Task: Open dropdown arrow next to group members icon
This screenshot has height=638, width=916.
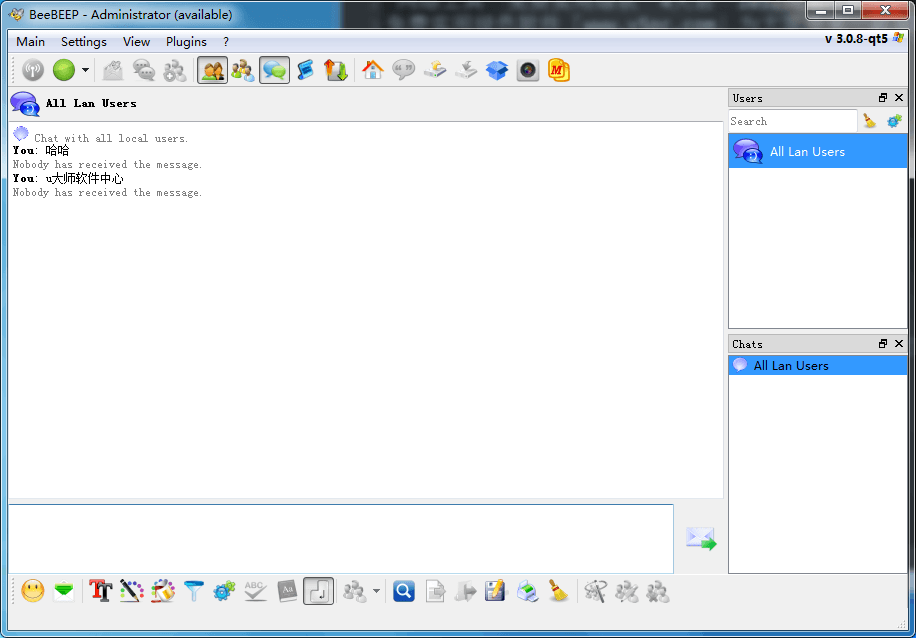Action: 376,591
